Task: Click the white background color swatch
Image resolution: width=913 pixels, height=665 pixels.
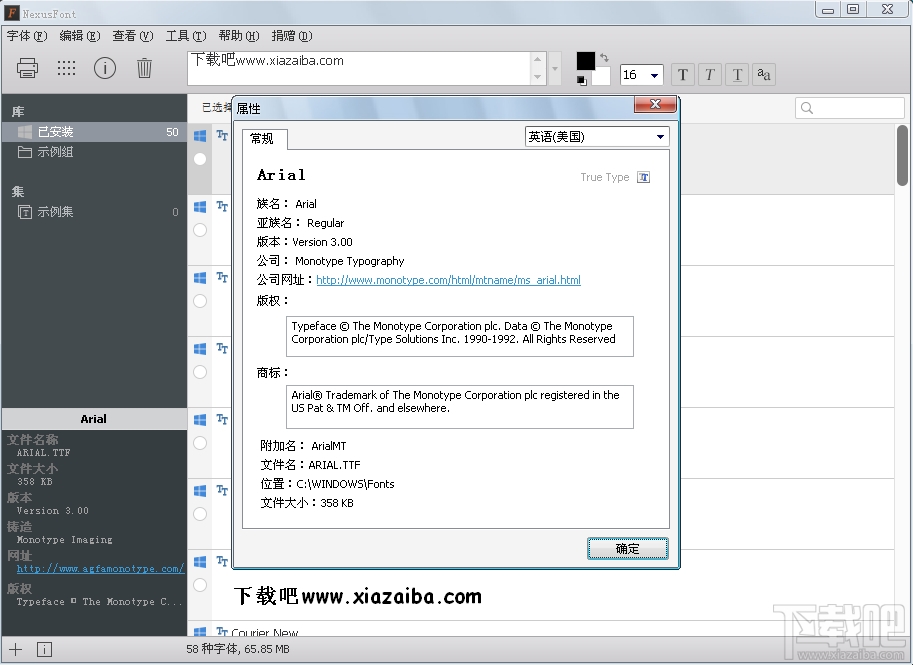Action: coord(600,76)
